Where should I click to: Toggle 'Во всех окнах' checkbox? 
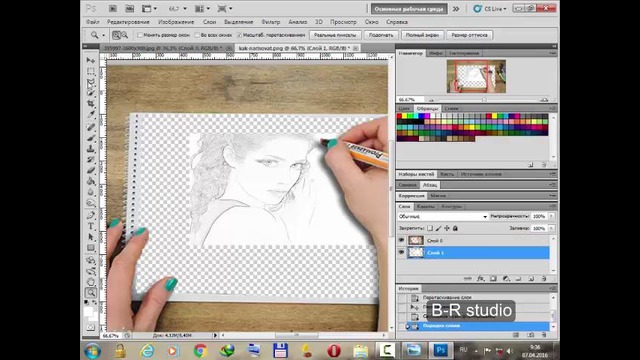198,35
